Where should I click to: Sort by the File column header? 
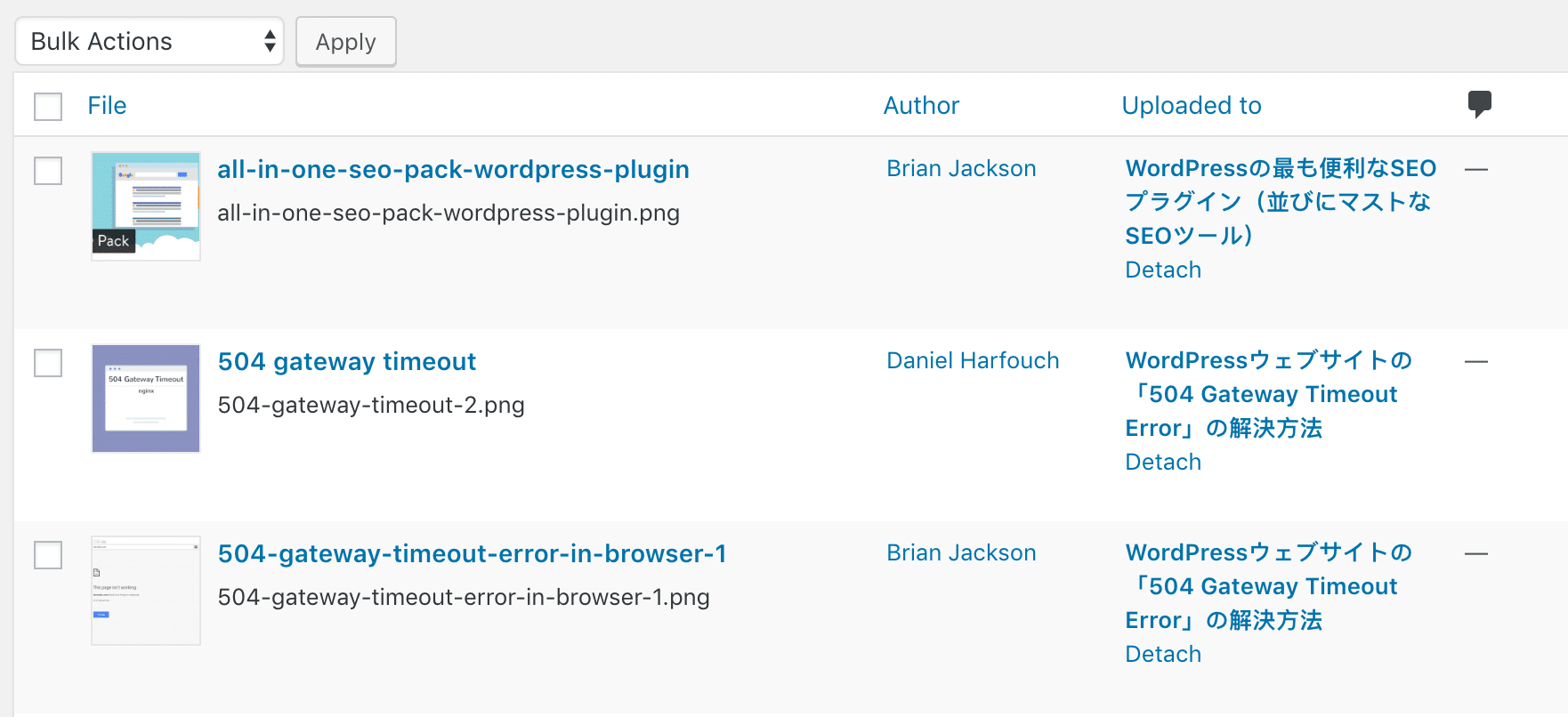point(107,106)
